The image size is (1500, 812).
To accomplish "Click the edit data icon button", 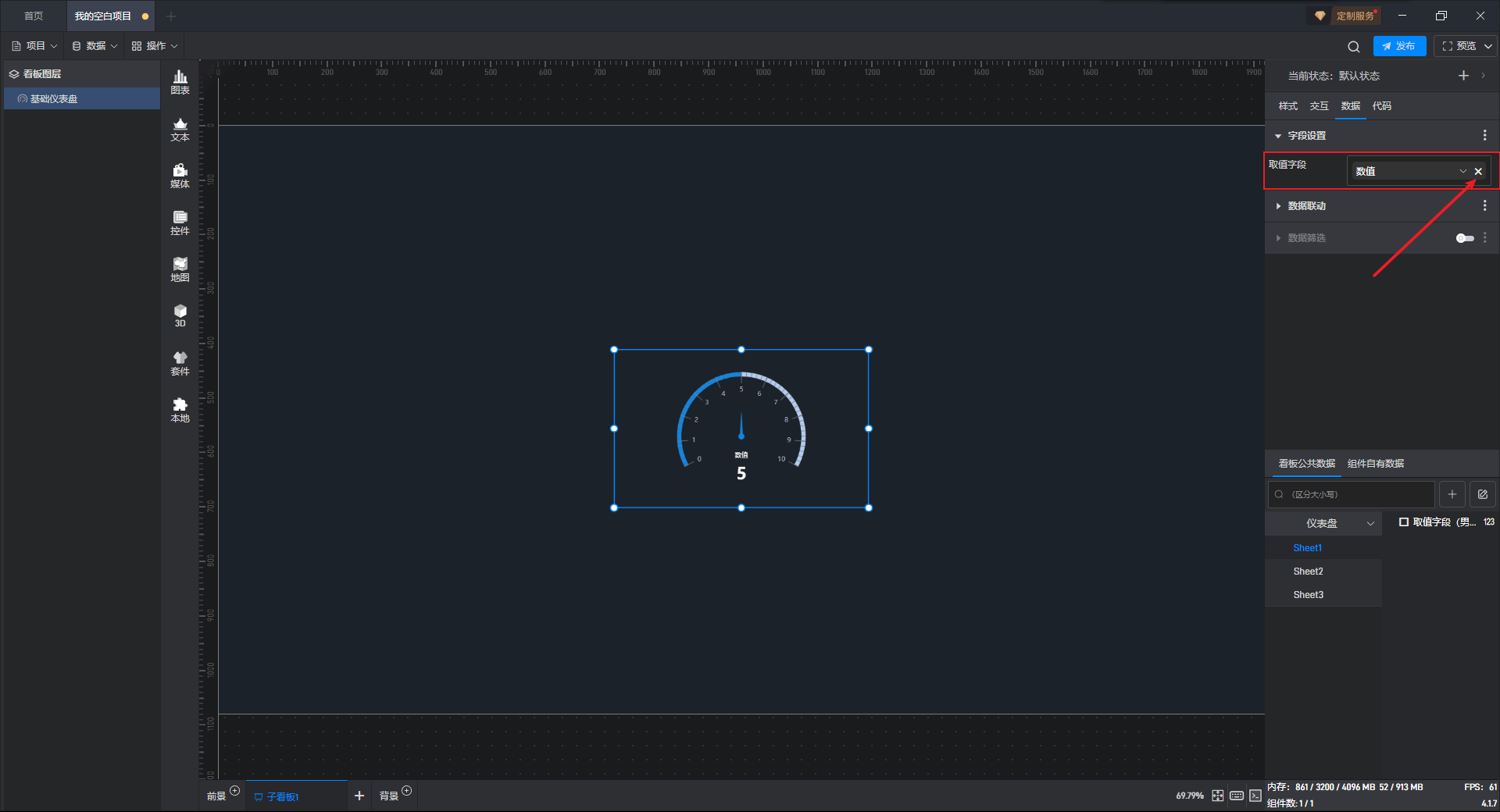I will [1483, 494].
